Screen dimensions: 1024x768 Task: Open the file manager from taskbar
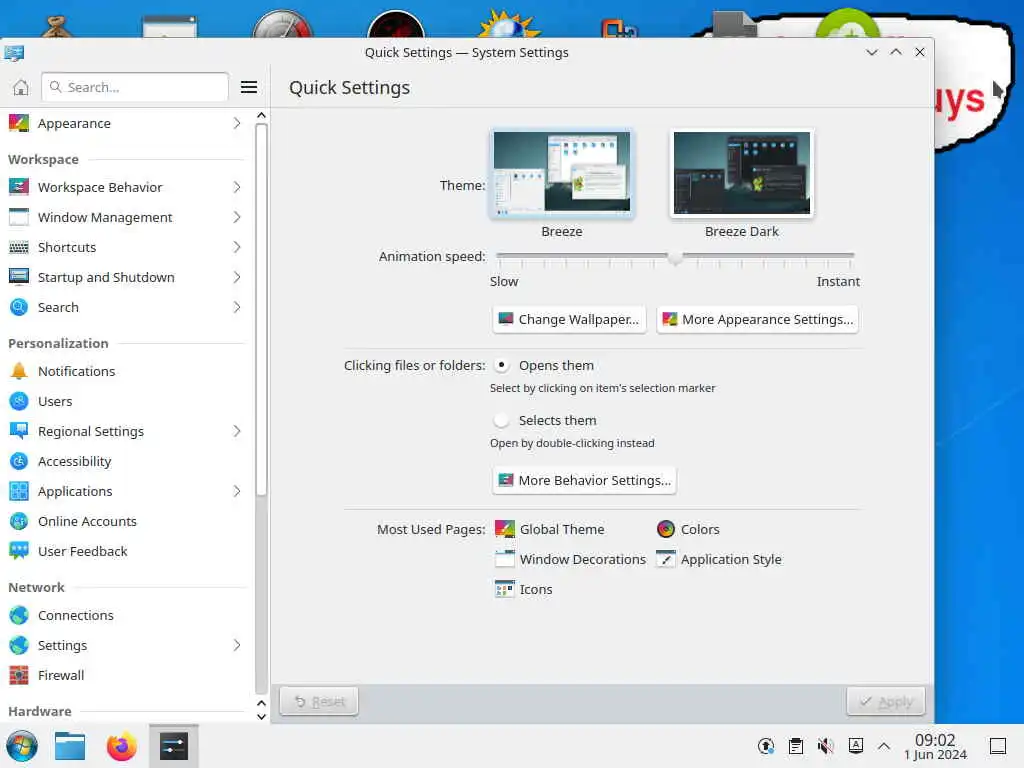coord(70,746)
